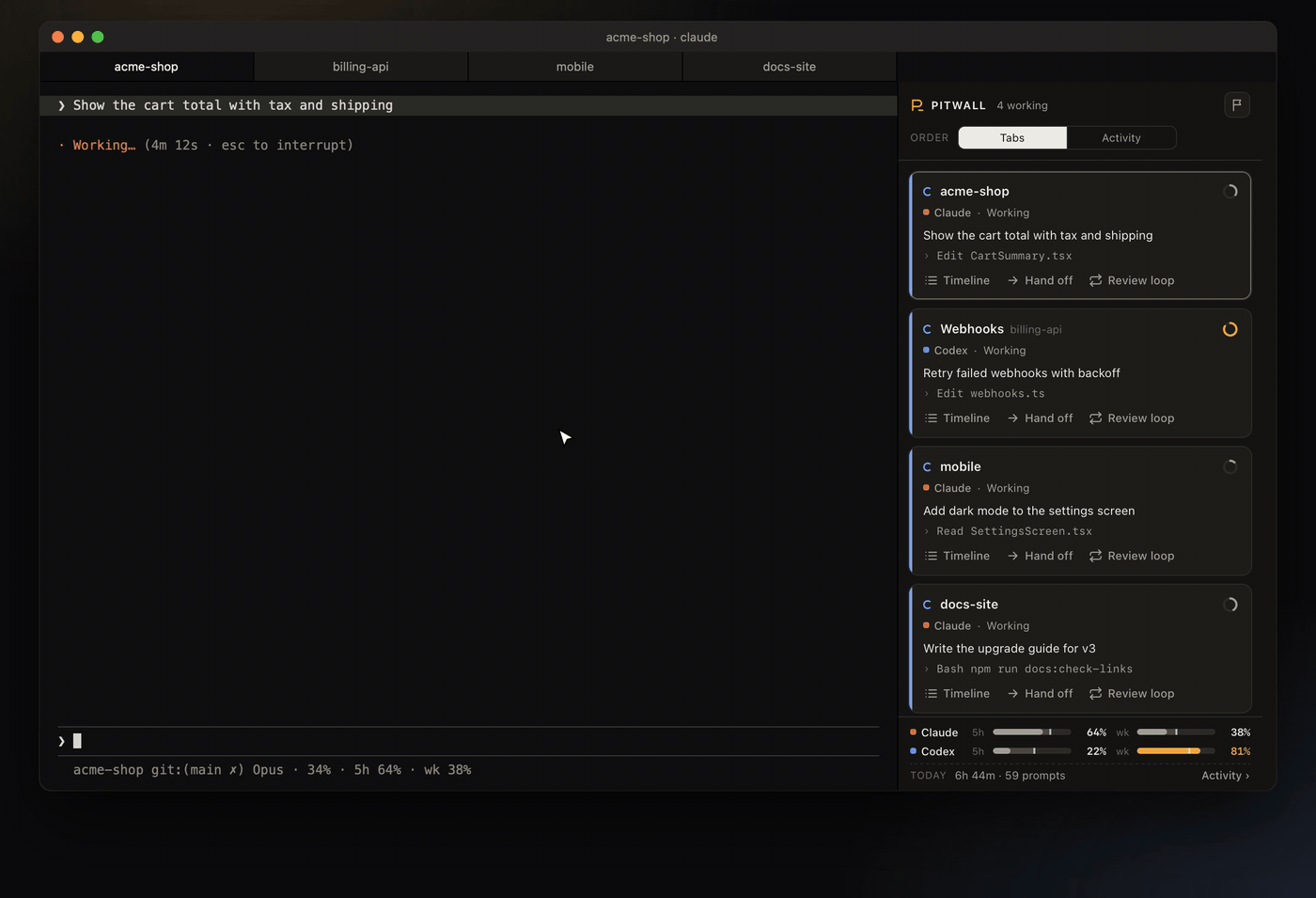Expand the Read SettingsScreen.tsx step

click(1008, 531)
